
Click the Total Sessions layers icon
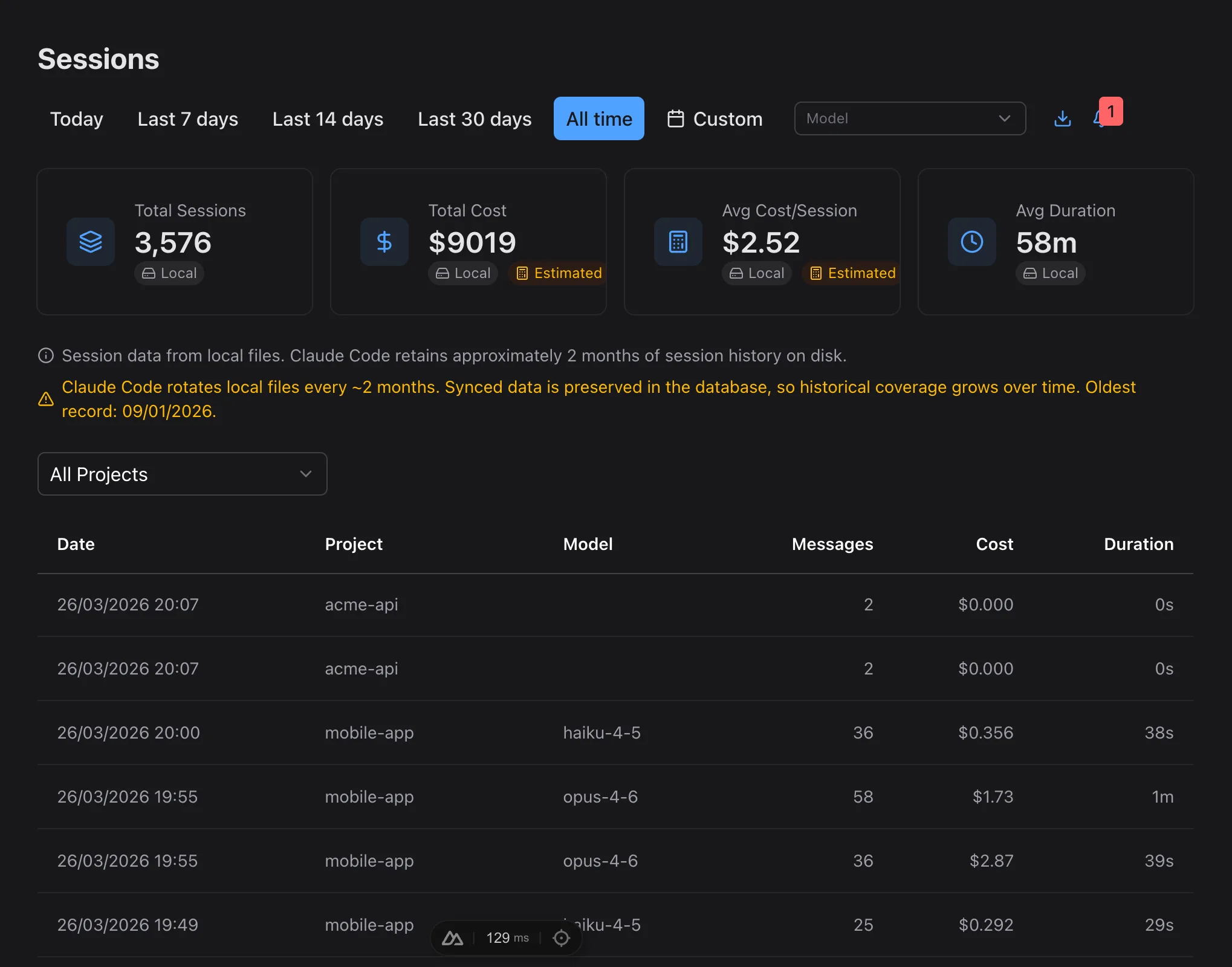(x=91, y=242)
